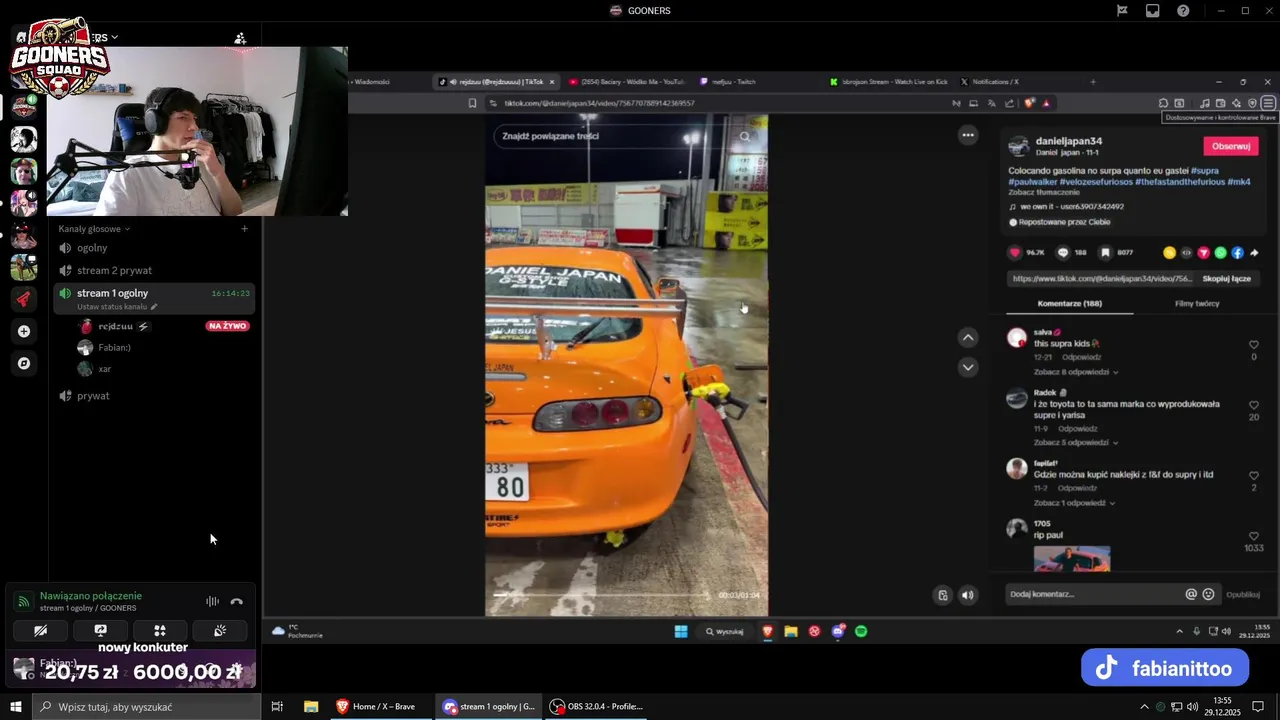1280x720 pixels.
Task: Toggle noise suppression waveform icon
Action: pyautogui.click(x=212, y=601)
